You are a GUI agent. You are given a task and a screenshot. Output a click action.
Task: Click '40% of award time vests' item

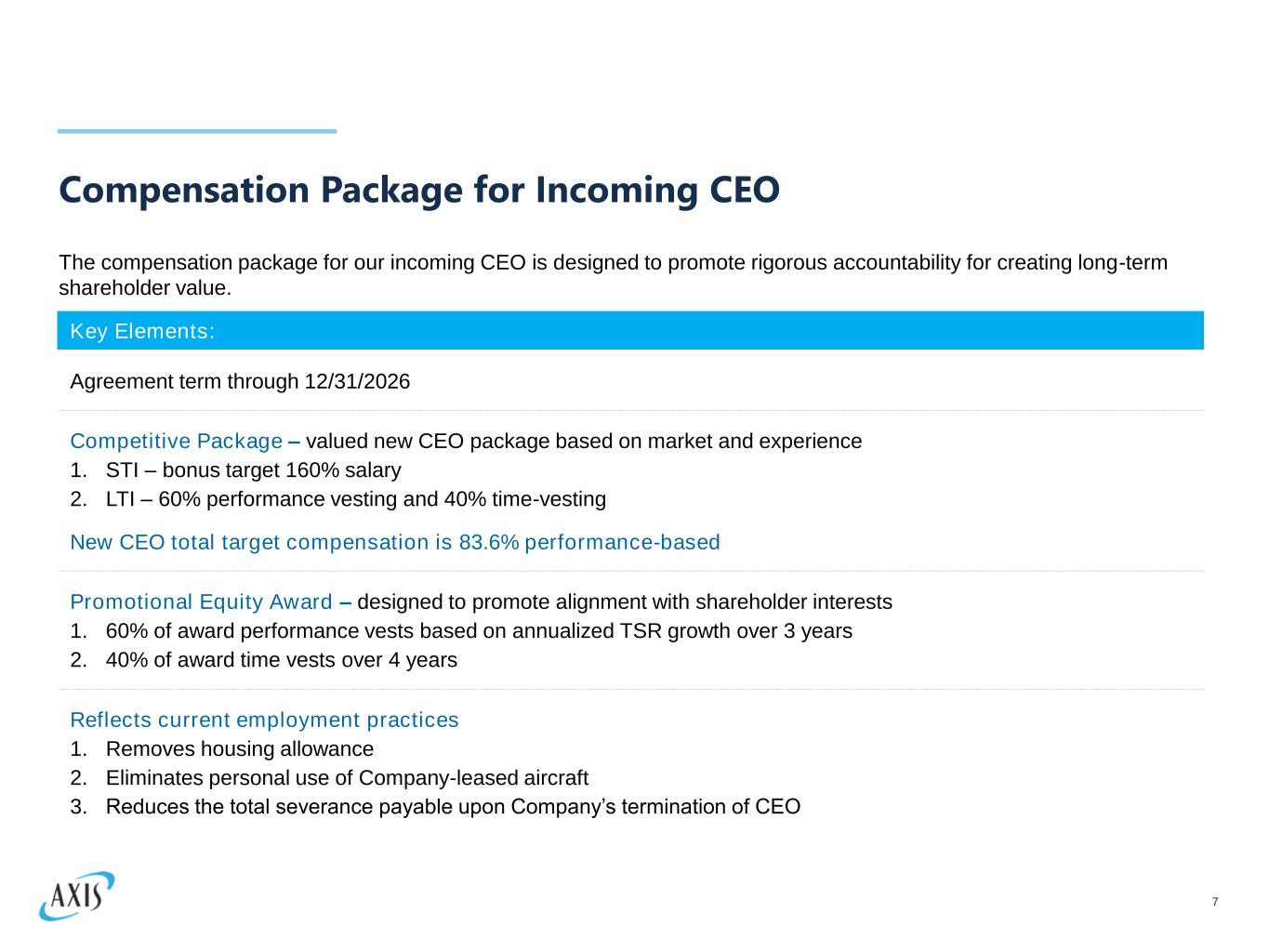point(281,660)
